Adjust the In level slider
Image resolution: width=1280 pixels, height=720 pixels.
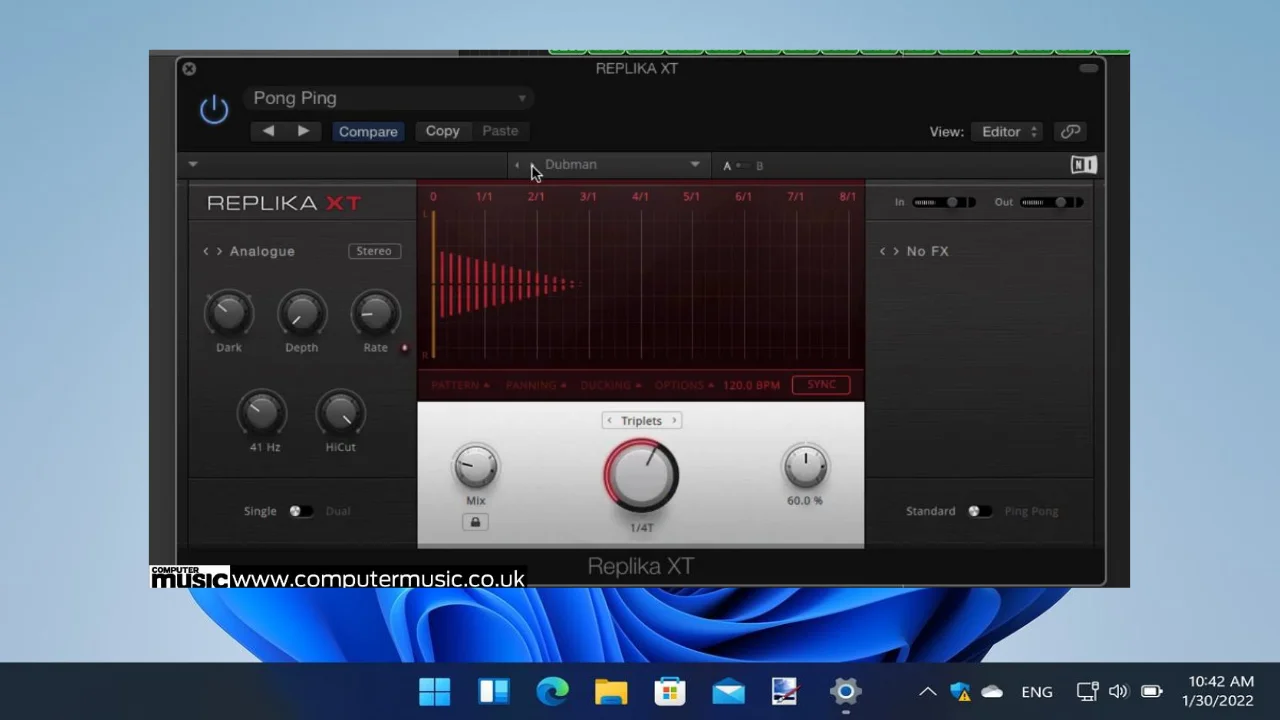pos(944,202)
